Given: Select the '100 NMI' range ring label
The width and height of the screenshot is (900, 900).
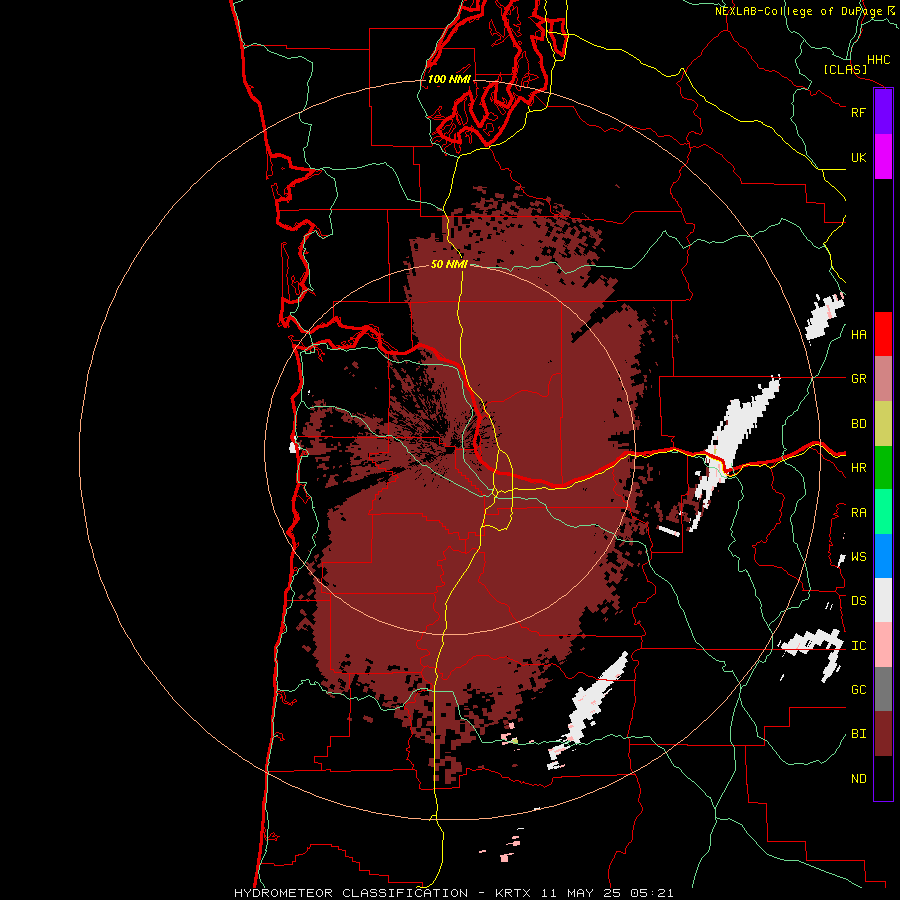Looking at the screenshot, I should pyautogui.click(x=449, y=79).
